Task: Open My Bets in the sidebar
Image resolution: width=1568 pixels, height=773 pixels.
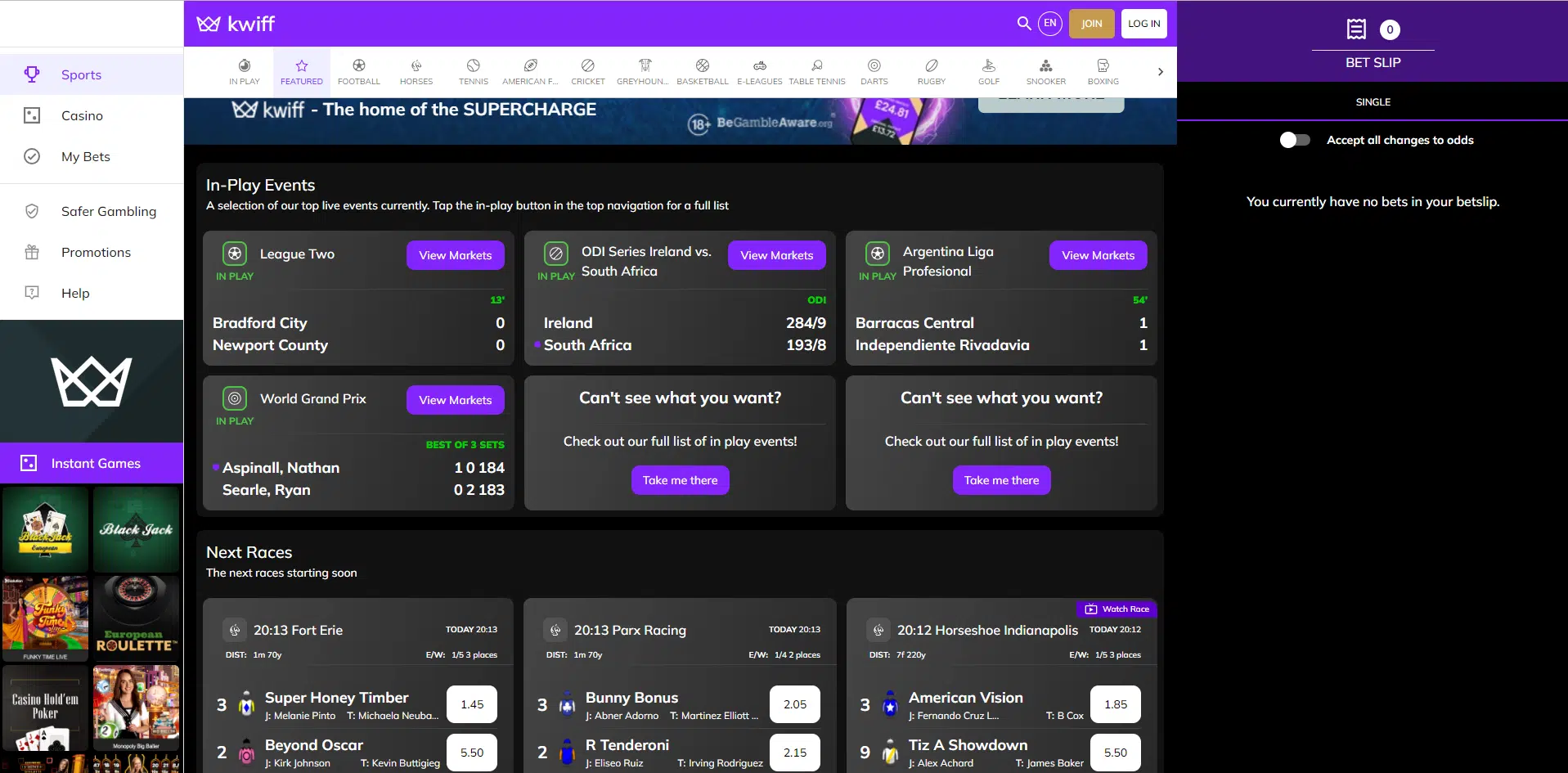Action: click(92, 156)
